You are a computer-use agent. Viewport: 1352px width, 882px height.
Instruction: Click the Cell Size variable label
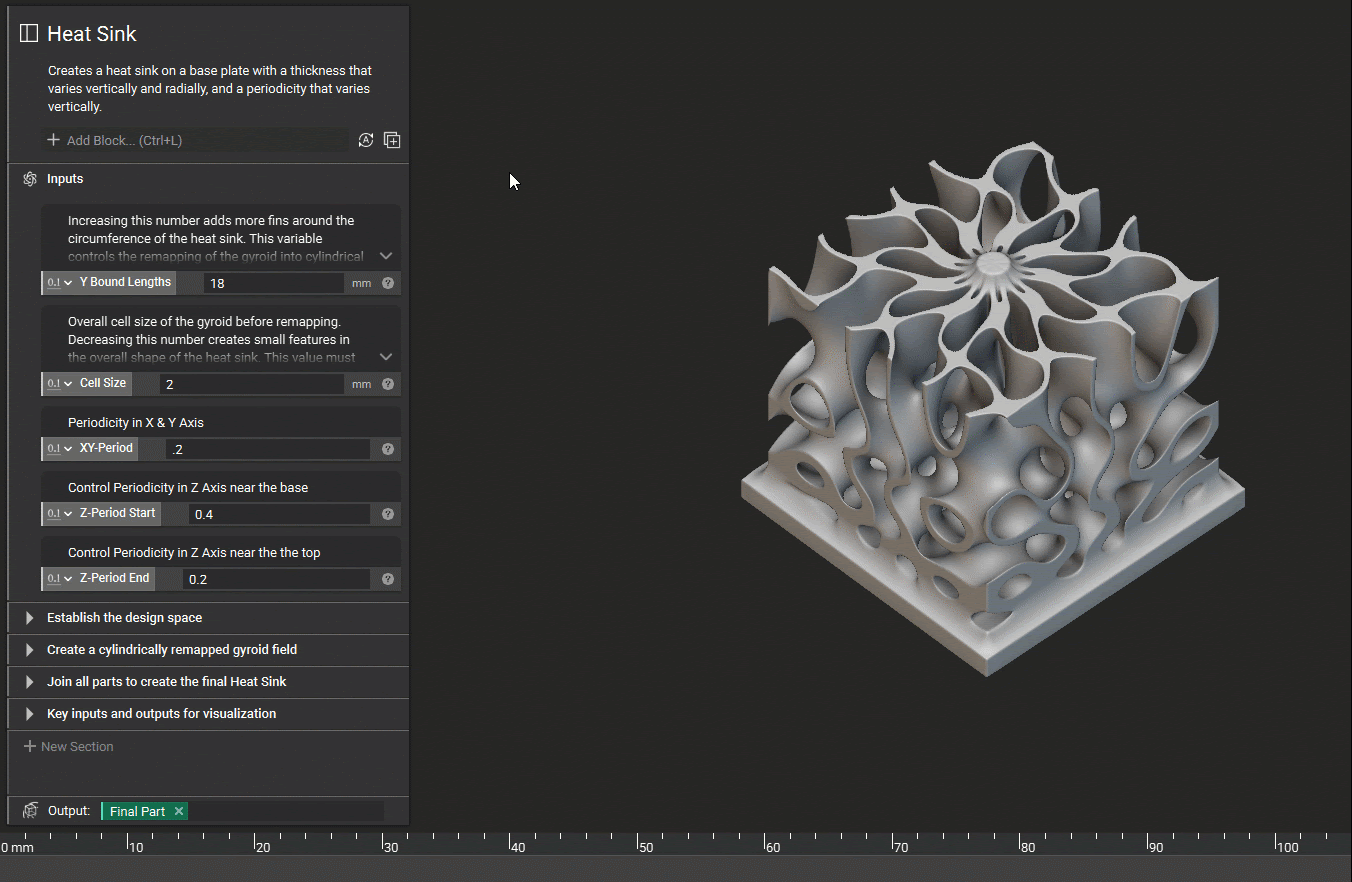click(103, 383)
